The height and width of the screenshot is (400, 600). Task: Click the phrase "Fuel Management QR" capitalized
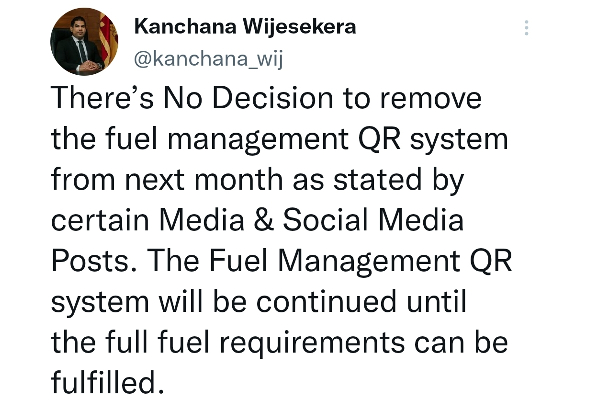click(360, 261)
